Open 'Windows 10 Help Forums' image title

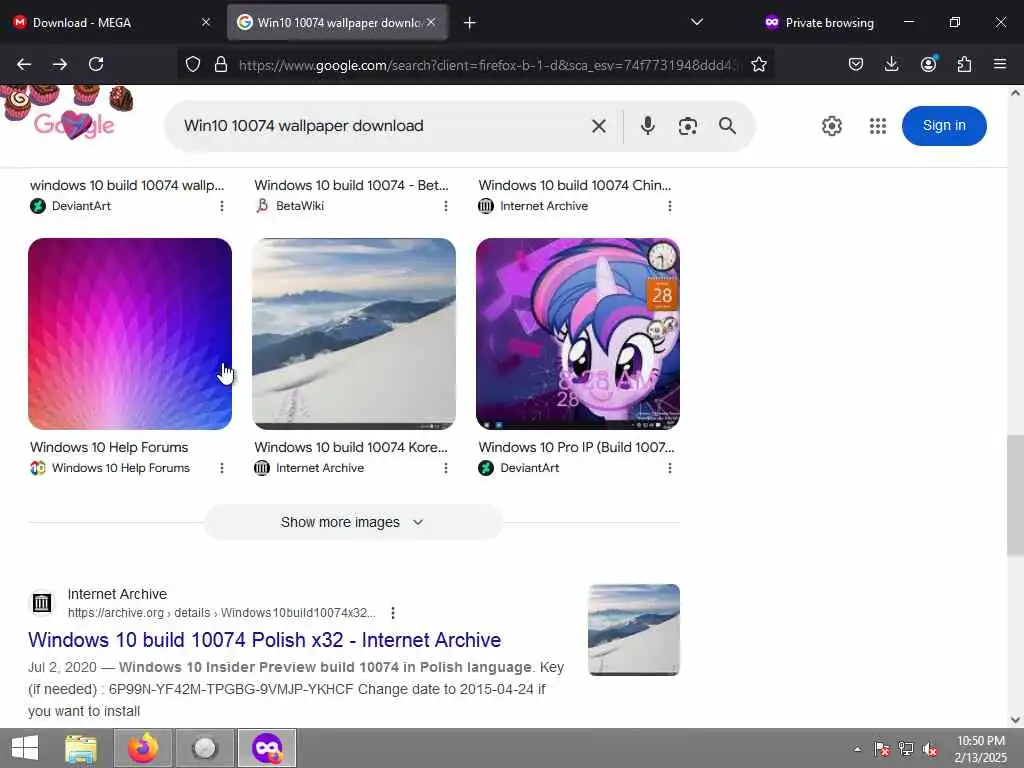109,447
